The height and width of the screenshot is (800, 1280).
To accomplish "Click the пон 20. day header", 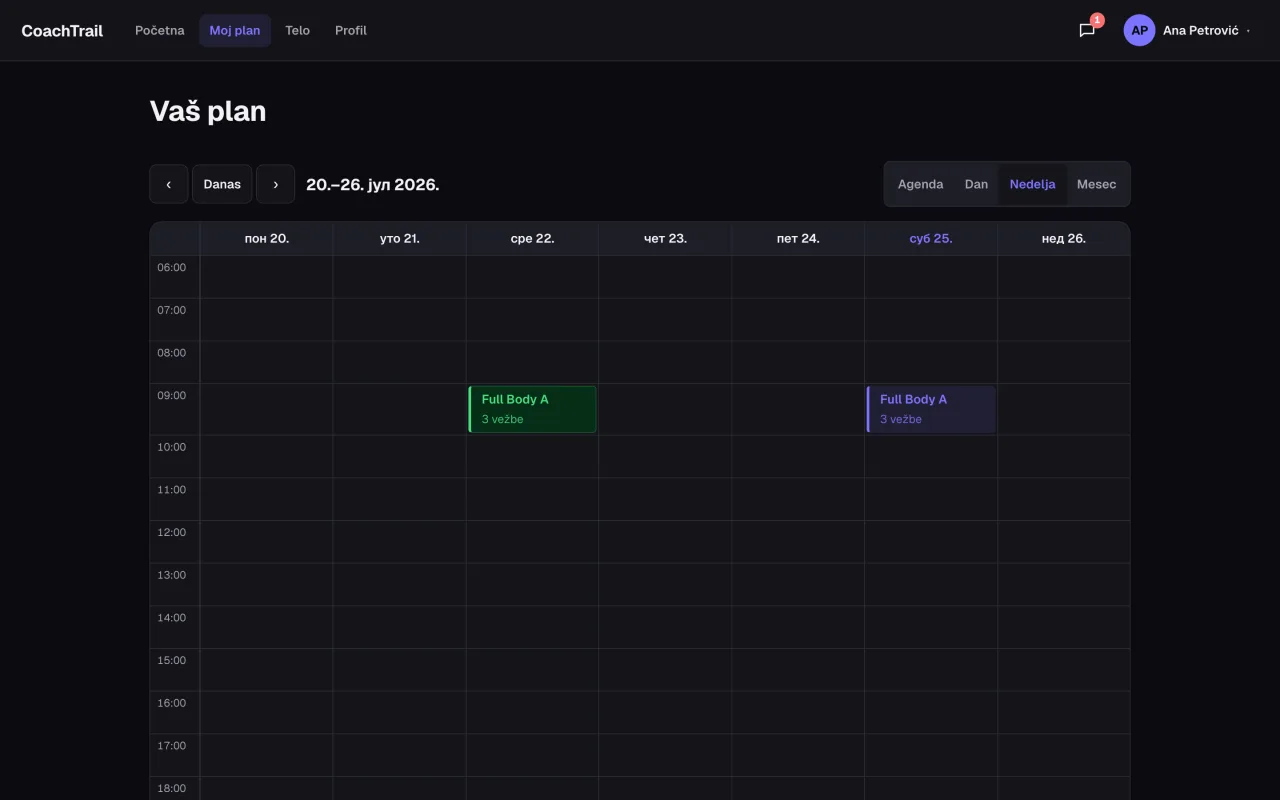I will [267, 238].
